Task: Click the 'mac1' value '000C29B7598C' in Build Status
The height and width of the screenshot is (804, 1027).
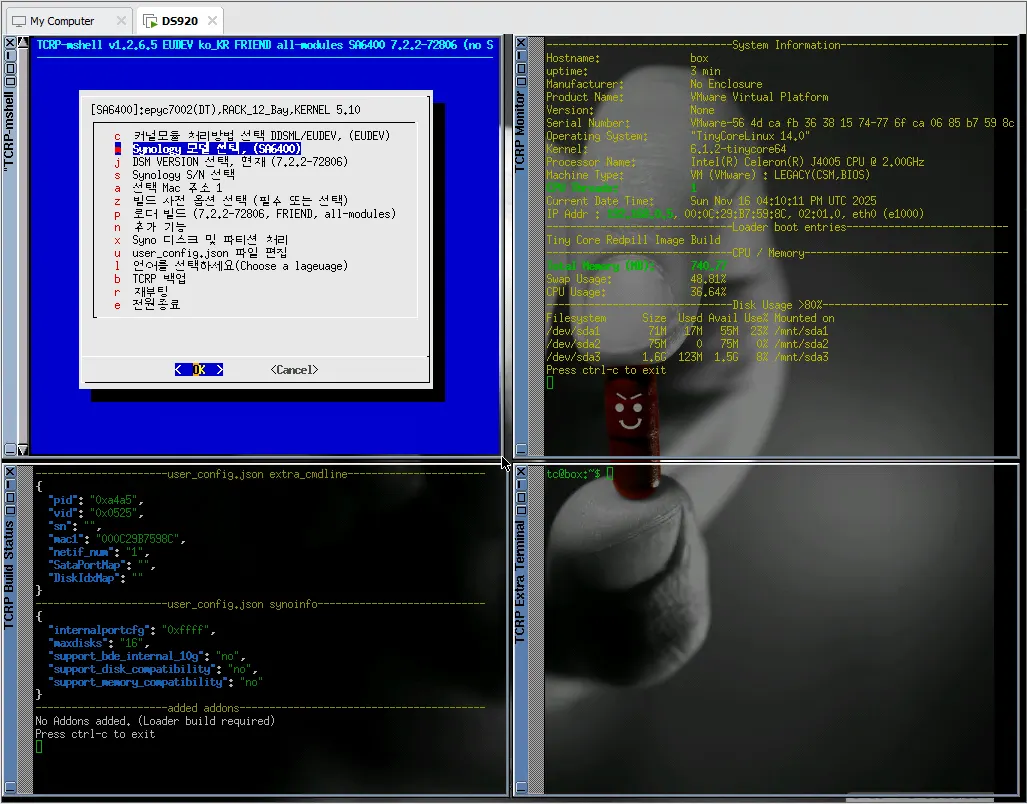Action: click(x=137, y=539)
